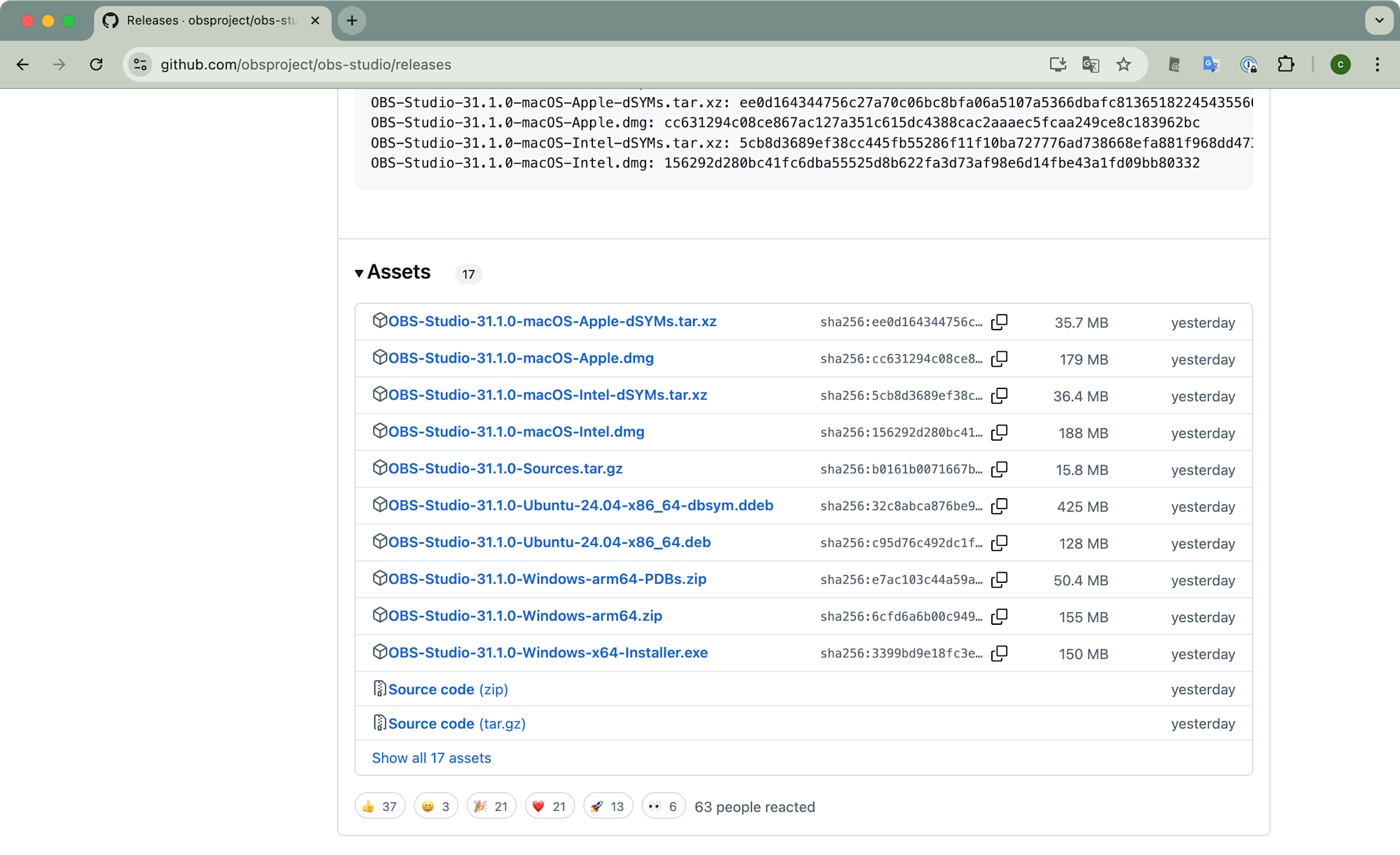
Task: Open the extension icon with lock badge
Action: (1249, 64)
